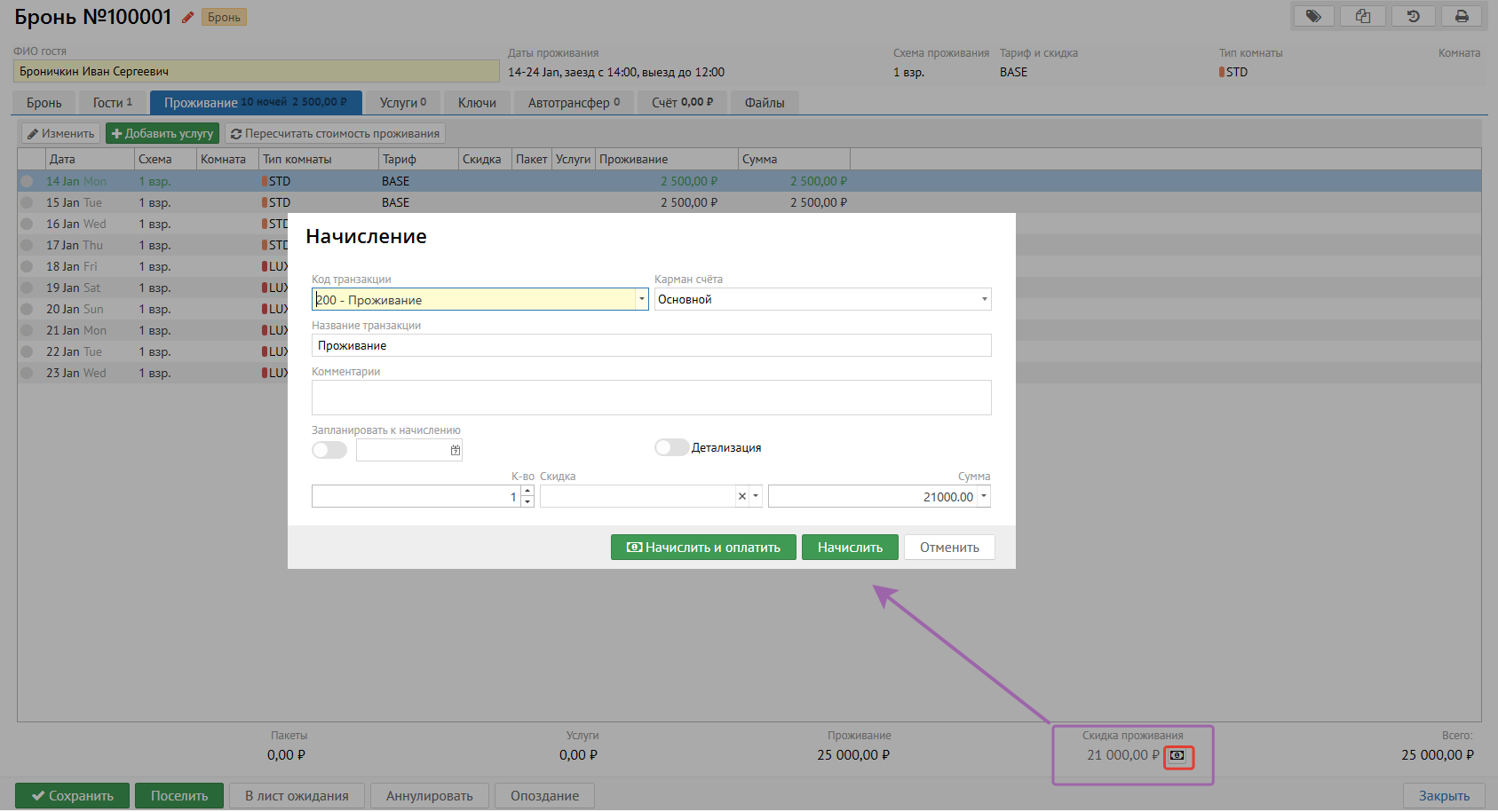Screen dimensions: 1498x812
Task: Click the Начислить и оплатить button
Action: (x=703, y=548)
